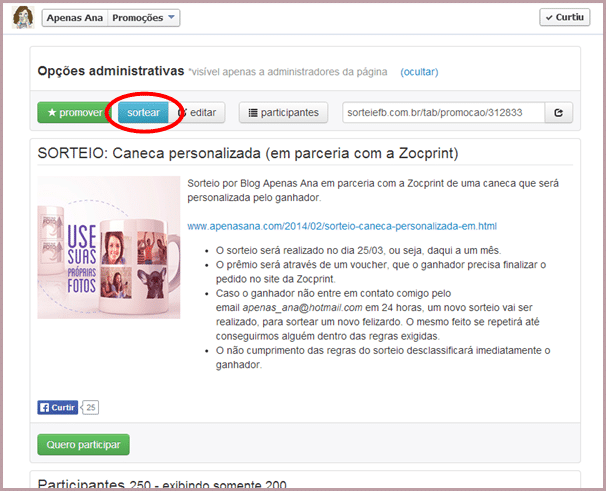
Task: Click the refresh icon beside the URL
Action: (x=559, y=113)
